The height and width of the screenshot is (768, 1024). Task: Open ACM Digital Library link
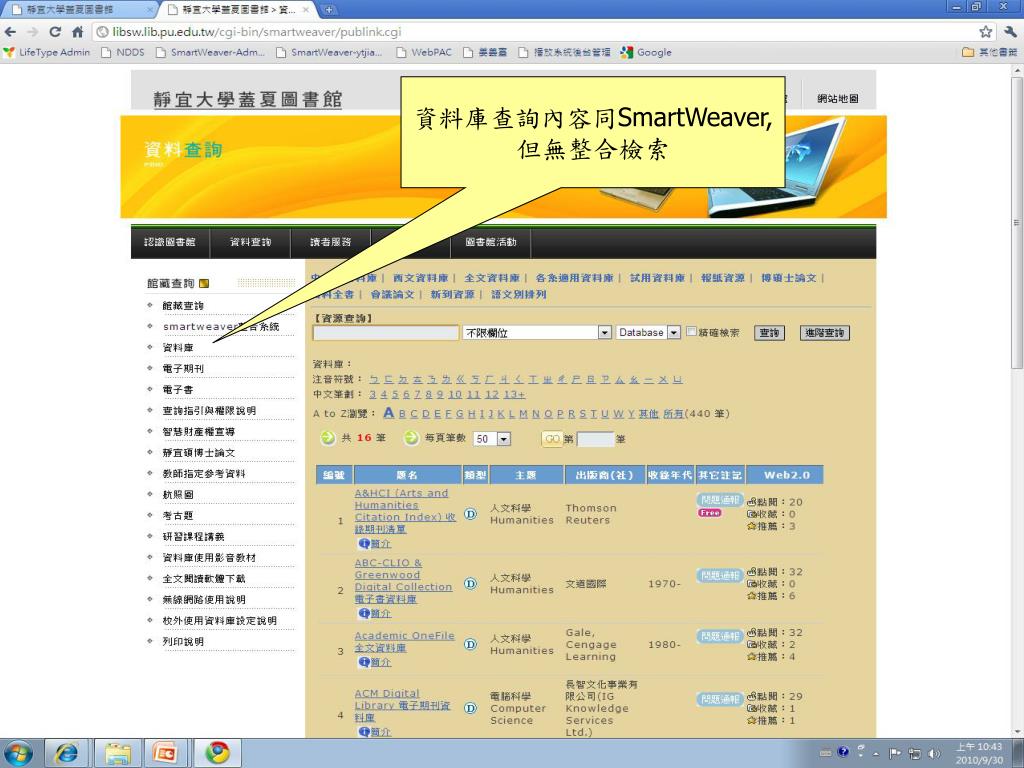click(402, 705)
